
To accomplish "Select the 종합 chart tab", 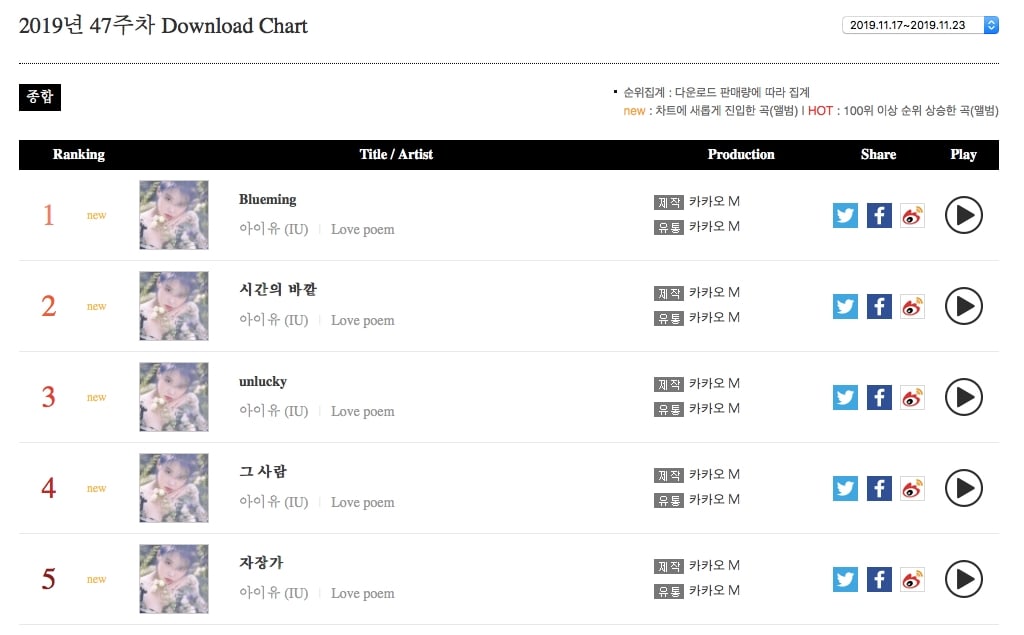I will point(40,97).
